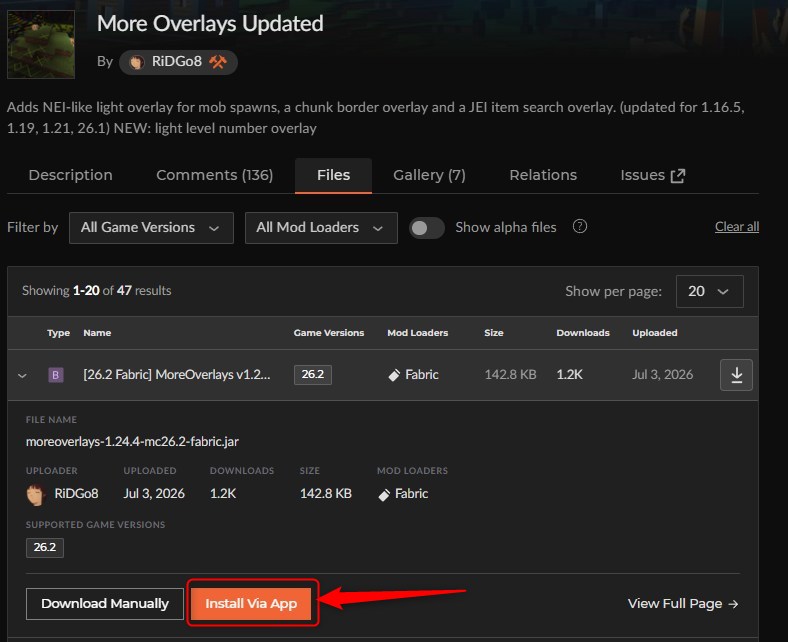Click the file name '[26.2 Fabric] MoreOverlays v1.2...'
This screenshot has width=788, height=642.
[x=177, y=375]
